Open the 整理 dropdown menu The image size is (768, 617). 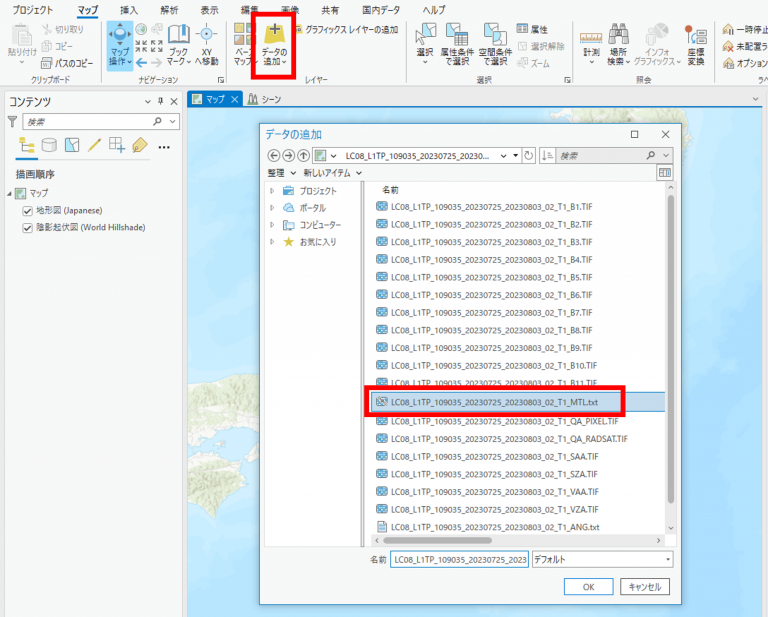(x=282, y=173)
